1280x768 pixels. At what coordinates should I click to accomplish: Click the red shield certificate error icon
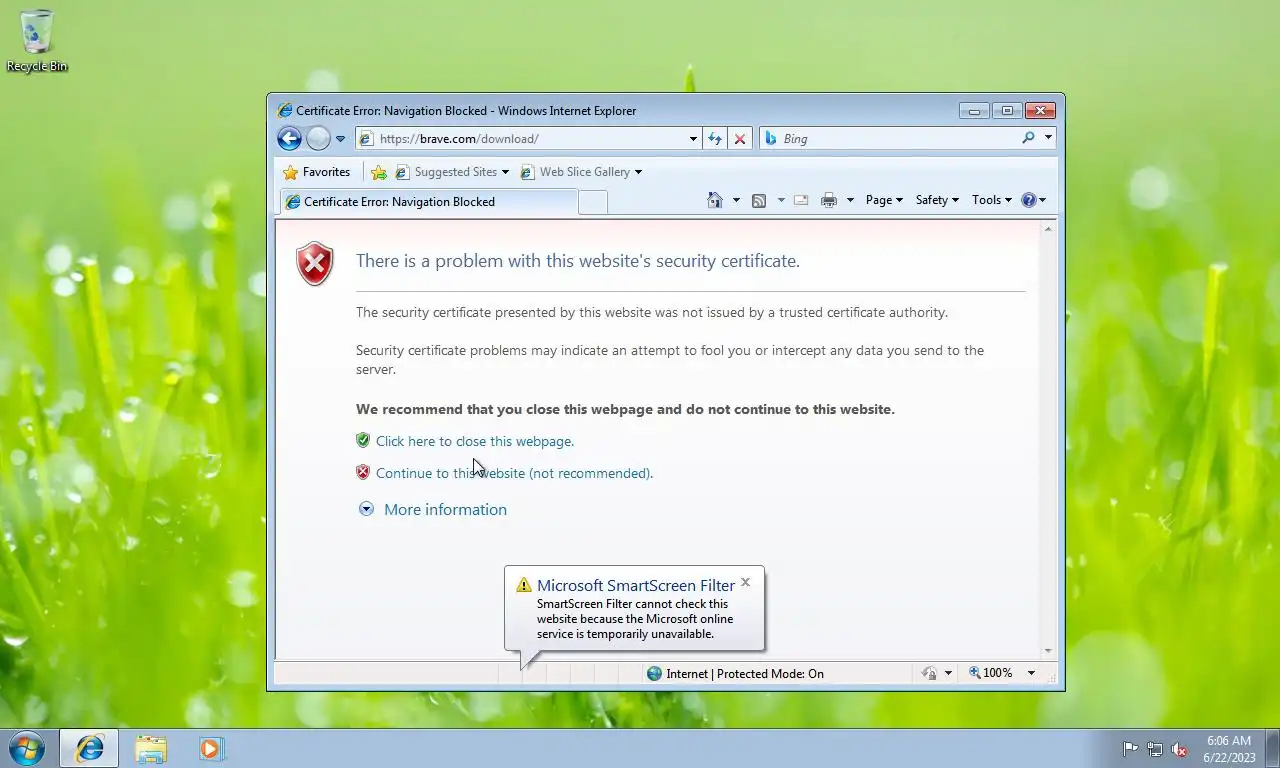[315, 264]
